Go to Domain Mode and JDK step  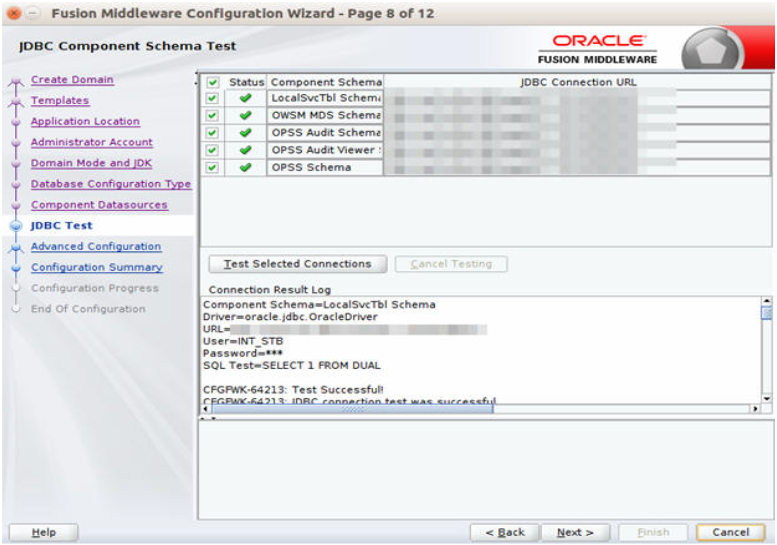click(91, 163)
